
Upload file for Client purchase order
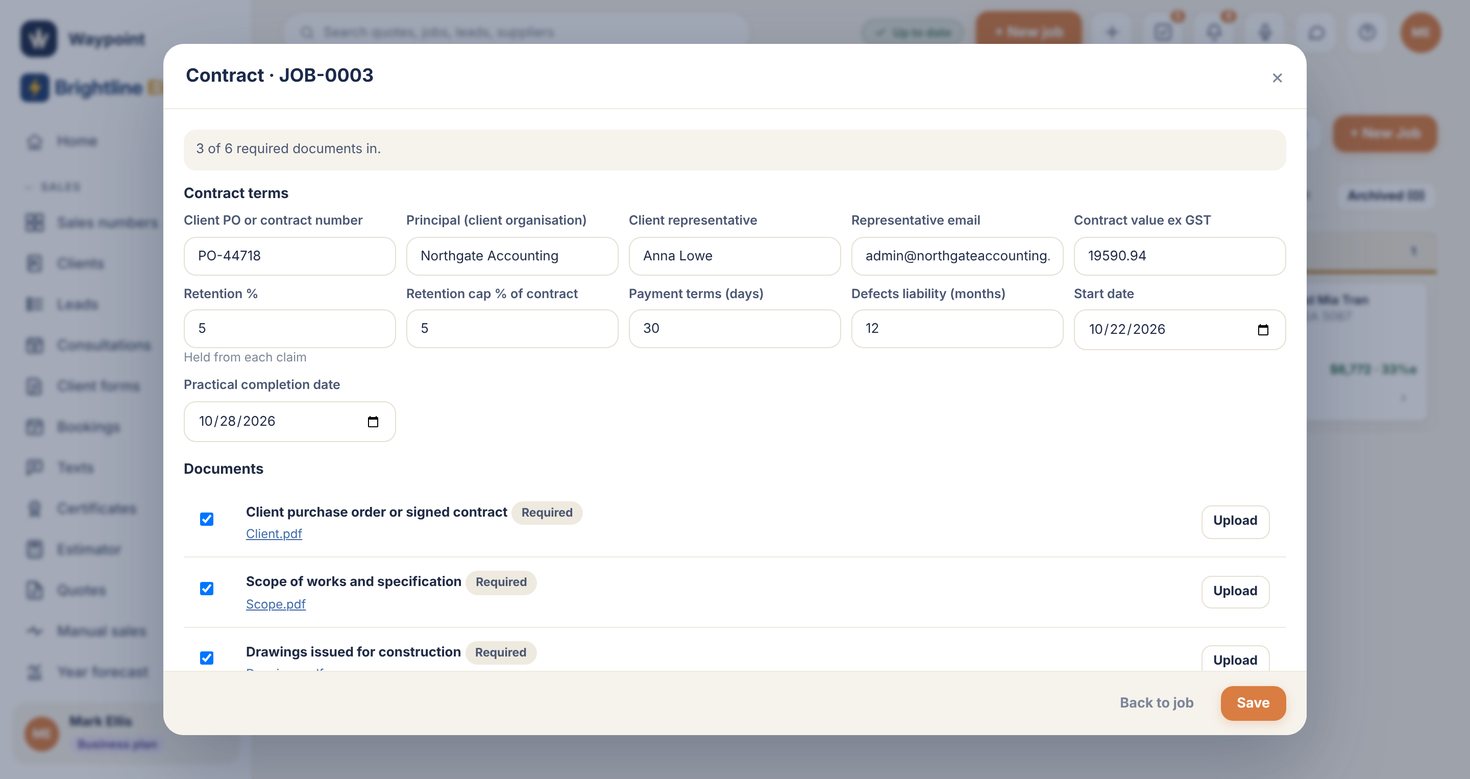click(x=1235, y=521)
